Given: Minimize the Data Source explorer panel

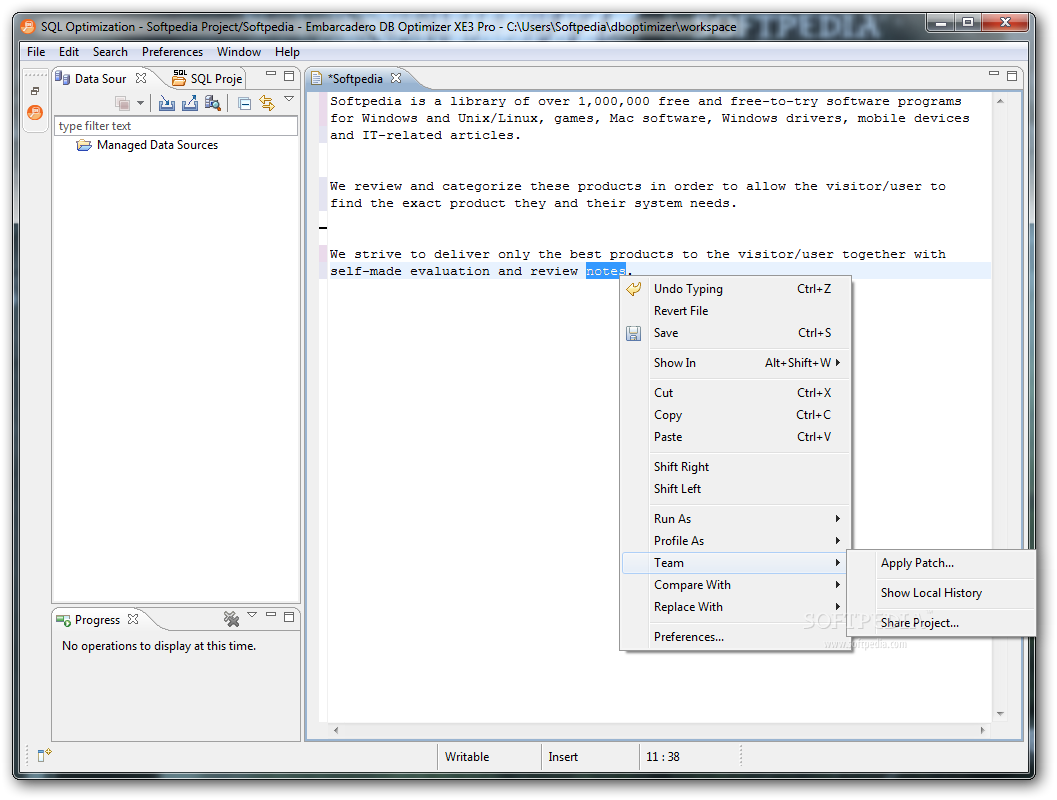Looking at the screenshot, I should pos(271,74).
